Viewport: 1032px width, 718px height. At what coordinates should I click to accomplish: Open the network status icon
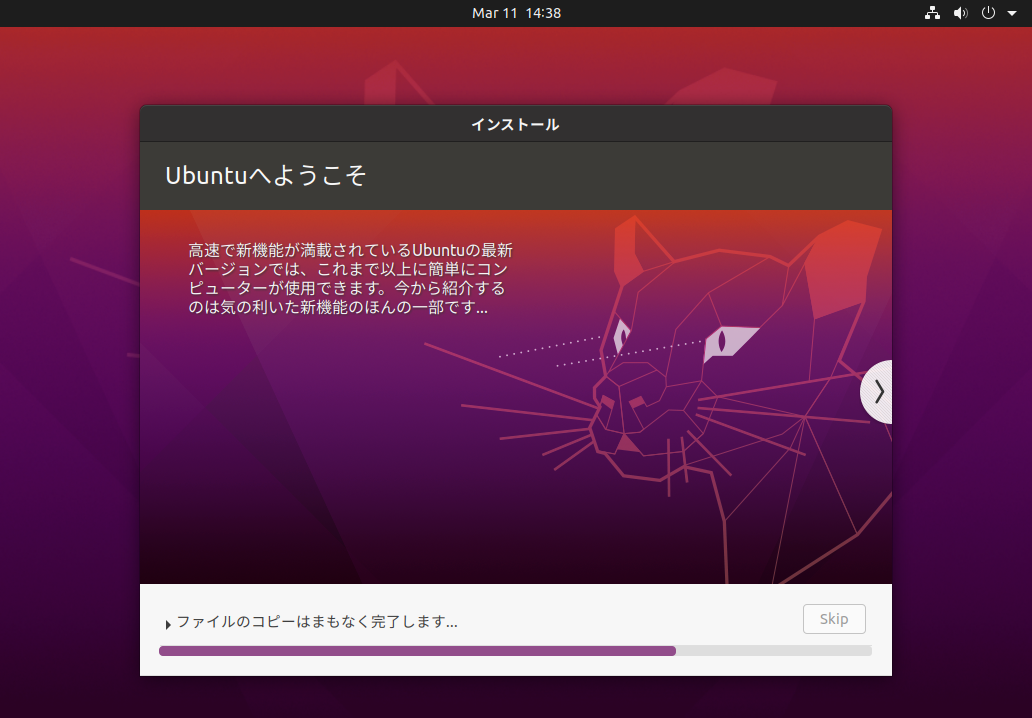(x=932, y=13)
